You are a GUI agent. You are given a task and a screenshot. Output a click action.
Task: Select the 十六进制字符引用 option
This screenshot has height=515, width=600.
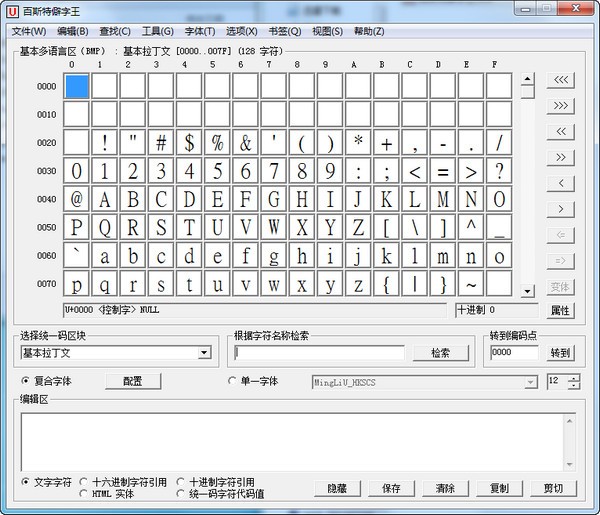pyautogui.click(x=83, y=482)
